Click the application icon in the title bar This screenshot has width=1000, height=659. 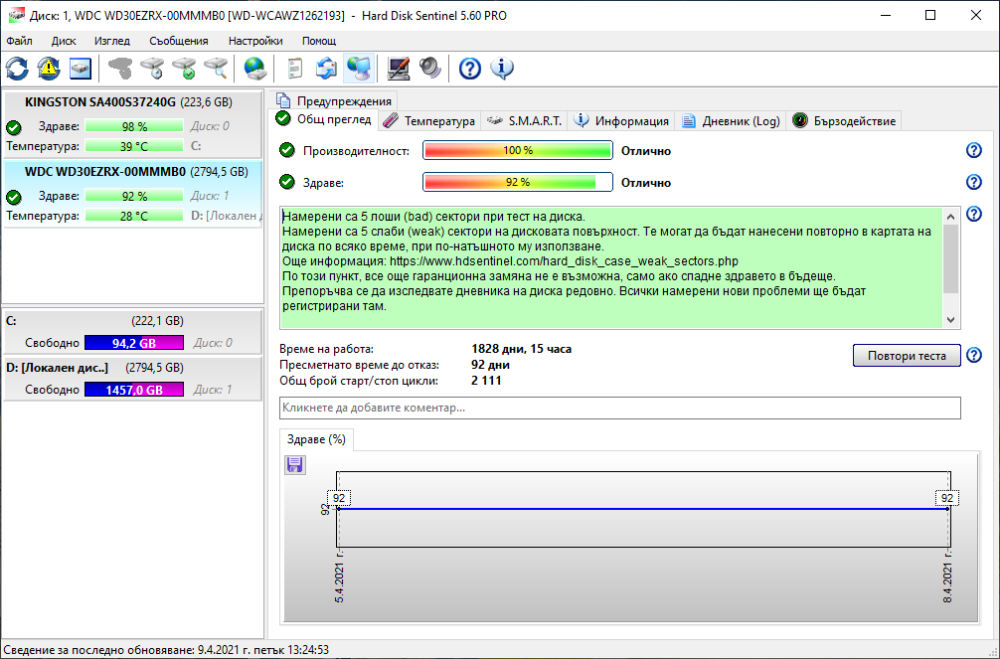(17, 15)
